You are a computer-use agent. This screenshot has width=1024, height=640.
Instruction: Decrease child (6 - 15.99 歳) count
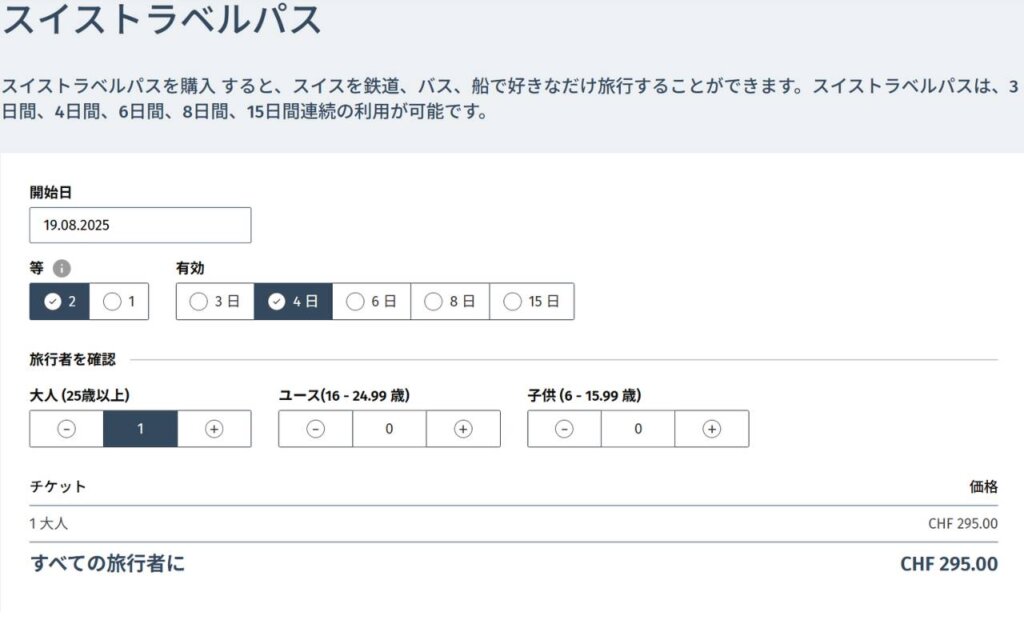[x=564, y=429]
